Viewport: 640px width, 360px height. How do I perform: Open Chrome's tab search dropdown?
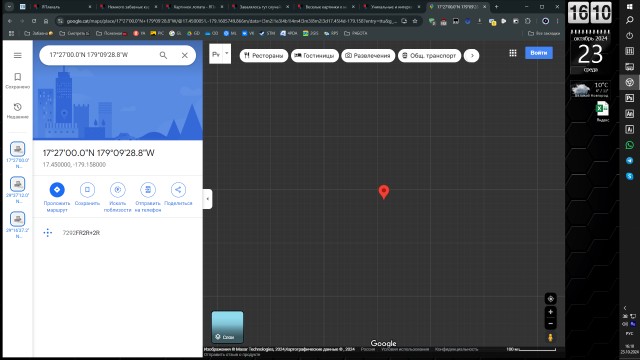tap(9, 7)
